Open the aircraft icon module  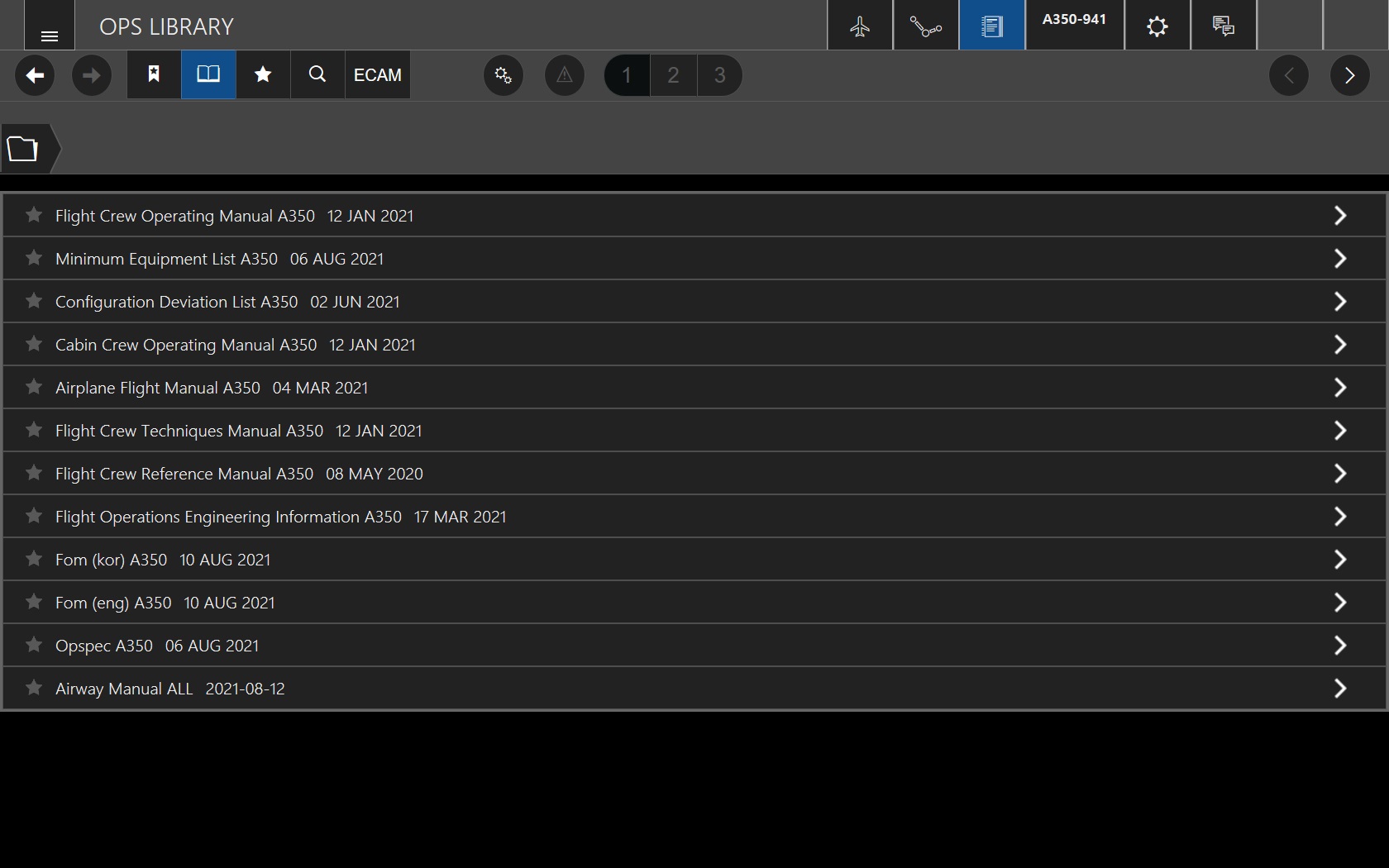(860, 26)
